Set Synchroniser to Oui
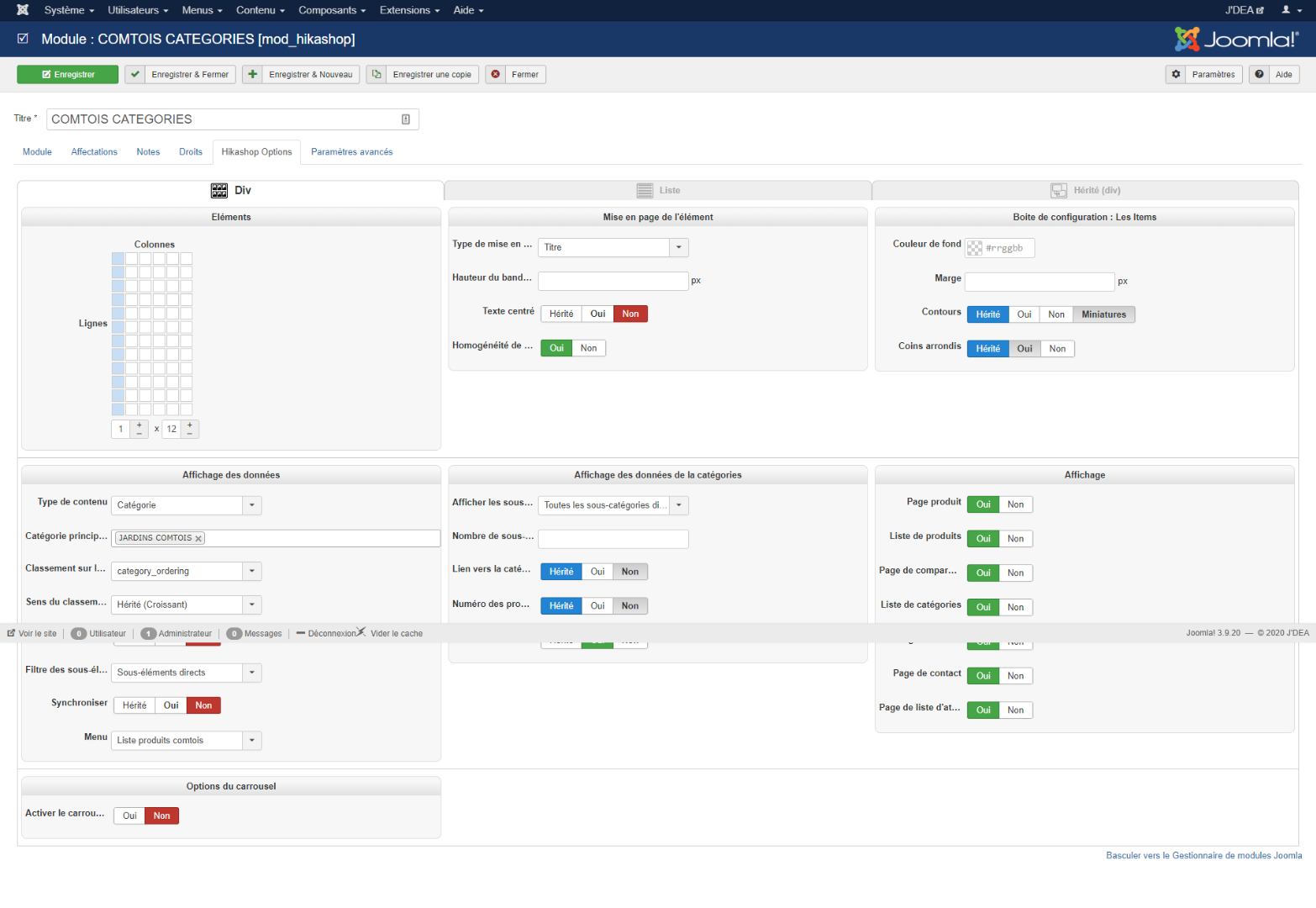1316x908 pixels. [171, 706]
